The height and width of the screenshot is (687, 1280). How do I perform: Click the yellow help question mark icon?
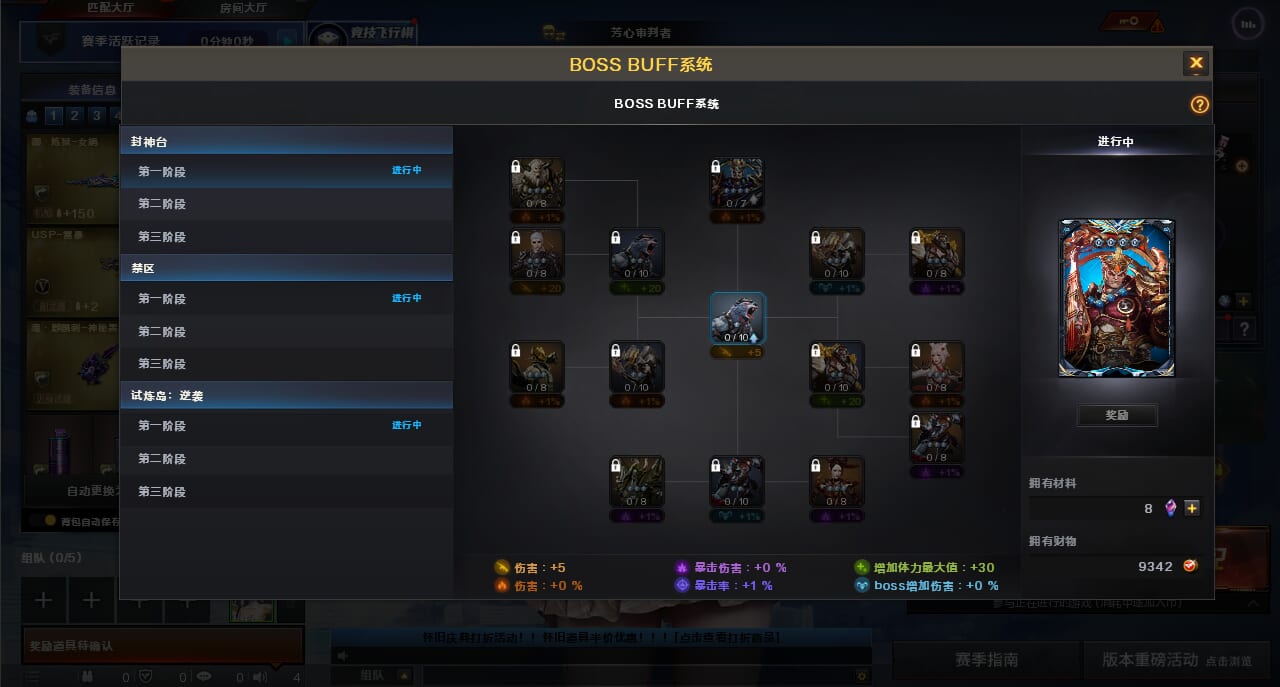1200,105
